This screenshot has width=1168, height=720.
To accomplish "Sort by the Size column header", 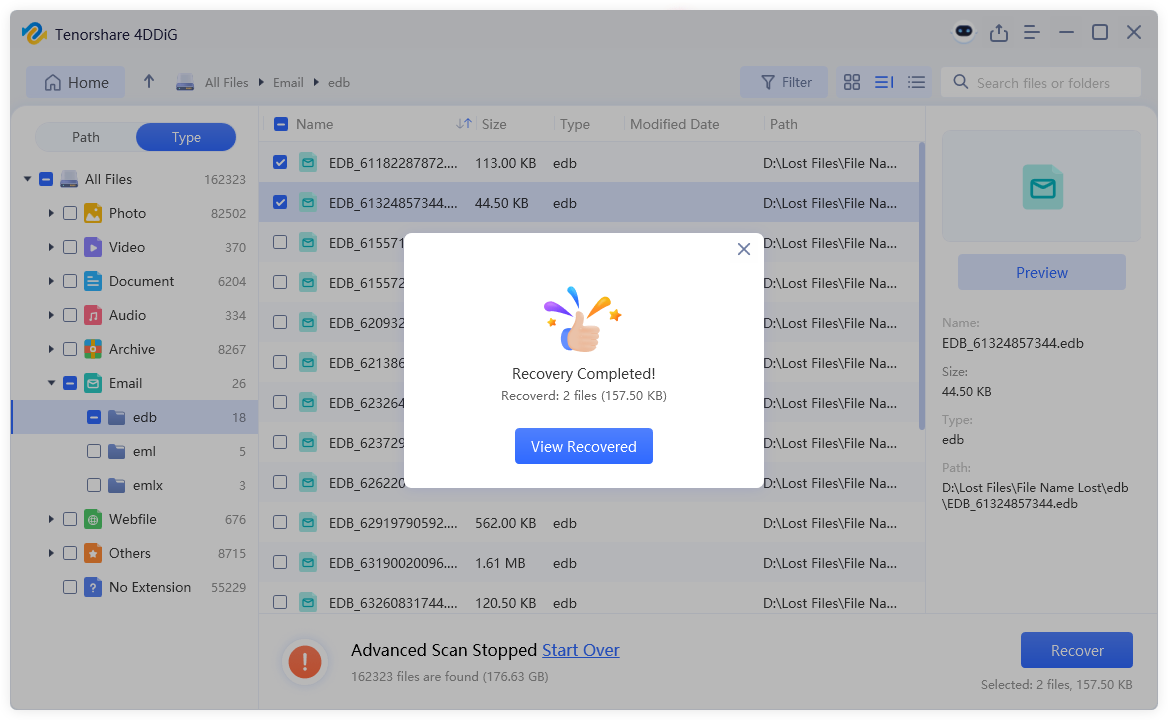I will [x=494, y=124].
